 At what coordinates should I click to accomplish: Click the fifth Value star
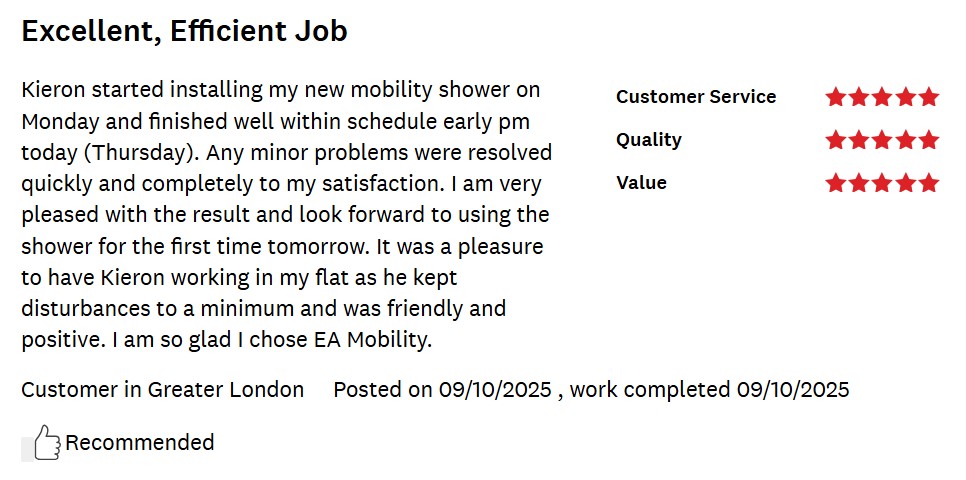pos(929,183)
